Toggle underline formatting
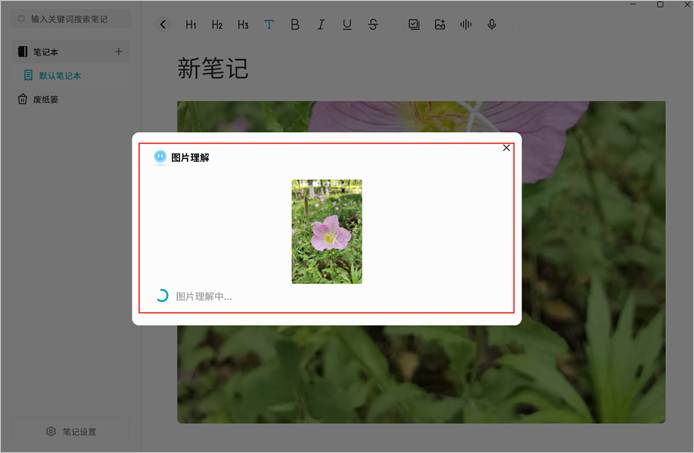Image resolution: width=694 pixels, height=453 pixels. pos(347,25)
